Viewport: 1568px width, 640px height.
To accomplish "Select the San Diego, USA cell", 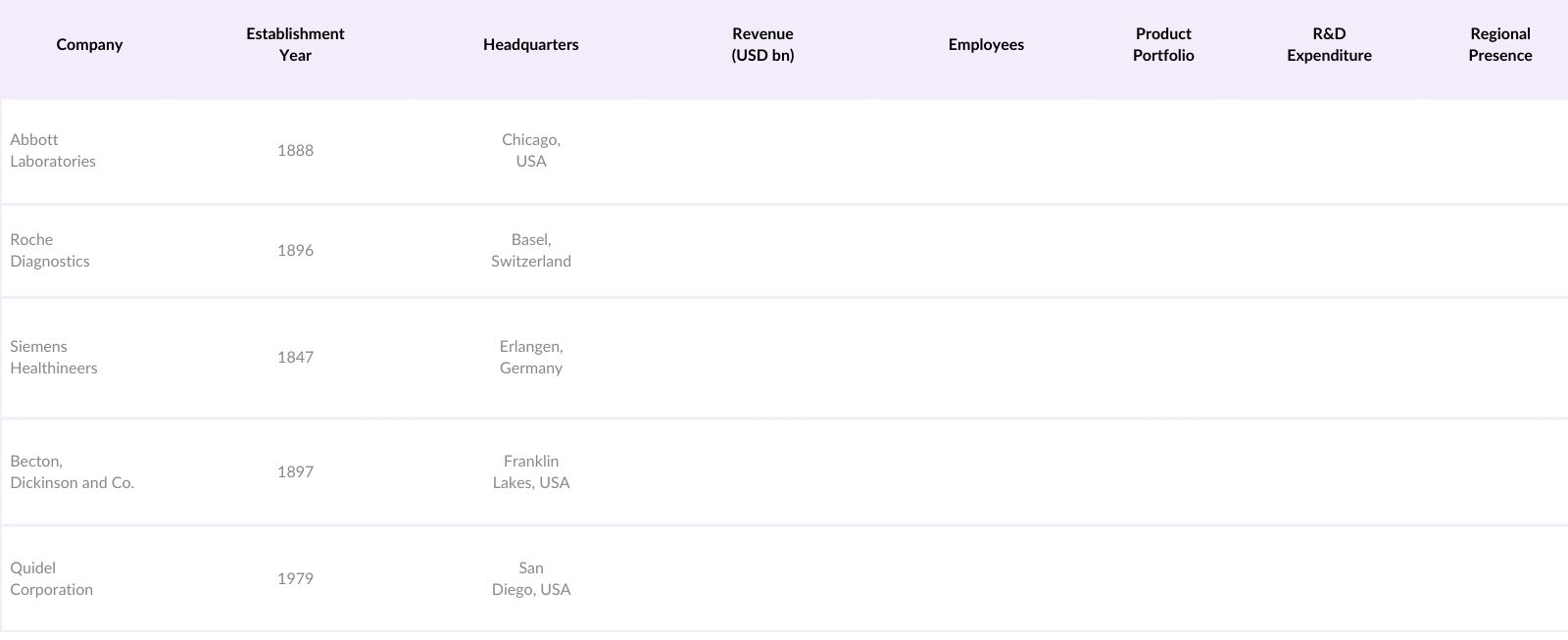I will tap(531, 579).
